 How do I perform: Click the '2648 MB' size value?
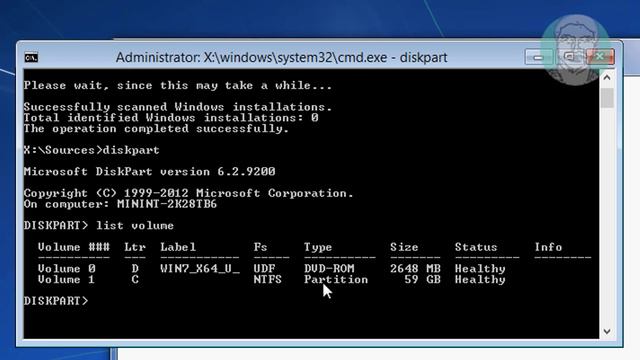click(415, 269)
